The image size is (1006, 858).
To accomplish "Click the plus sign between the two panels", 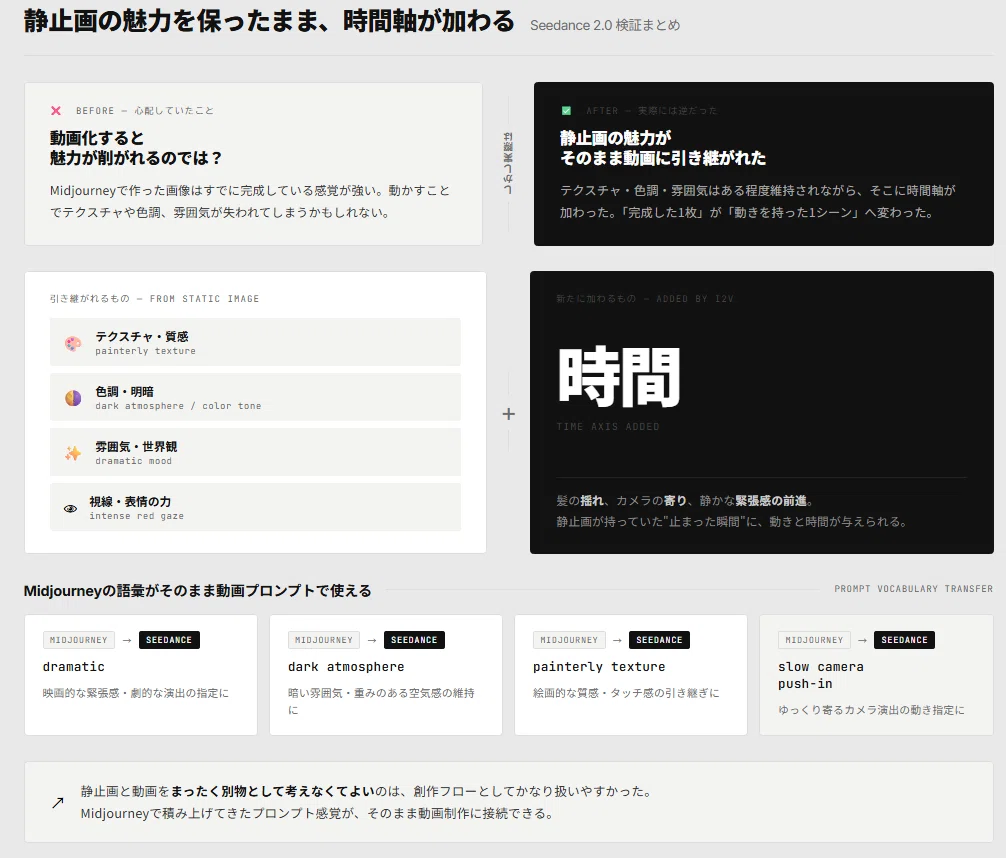I will point(508,414).
